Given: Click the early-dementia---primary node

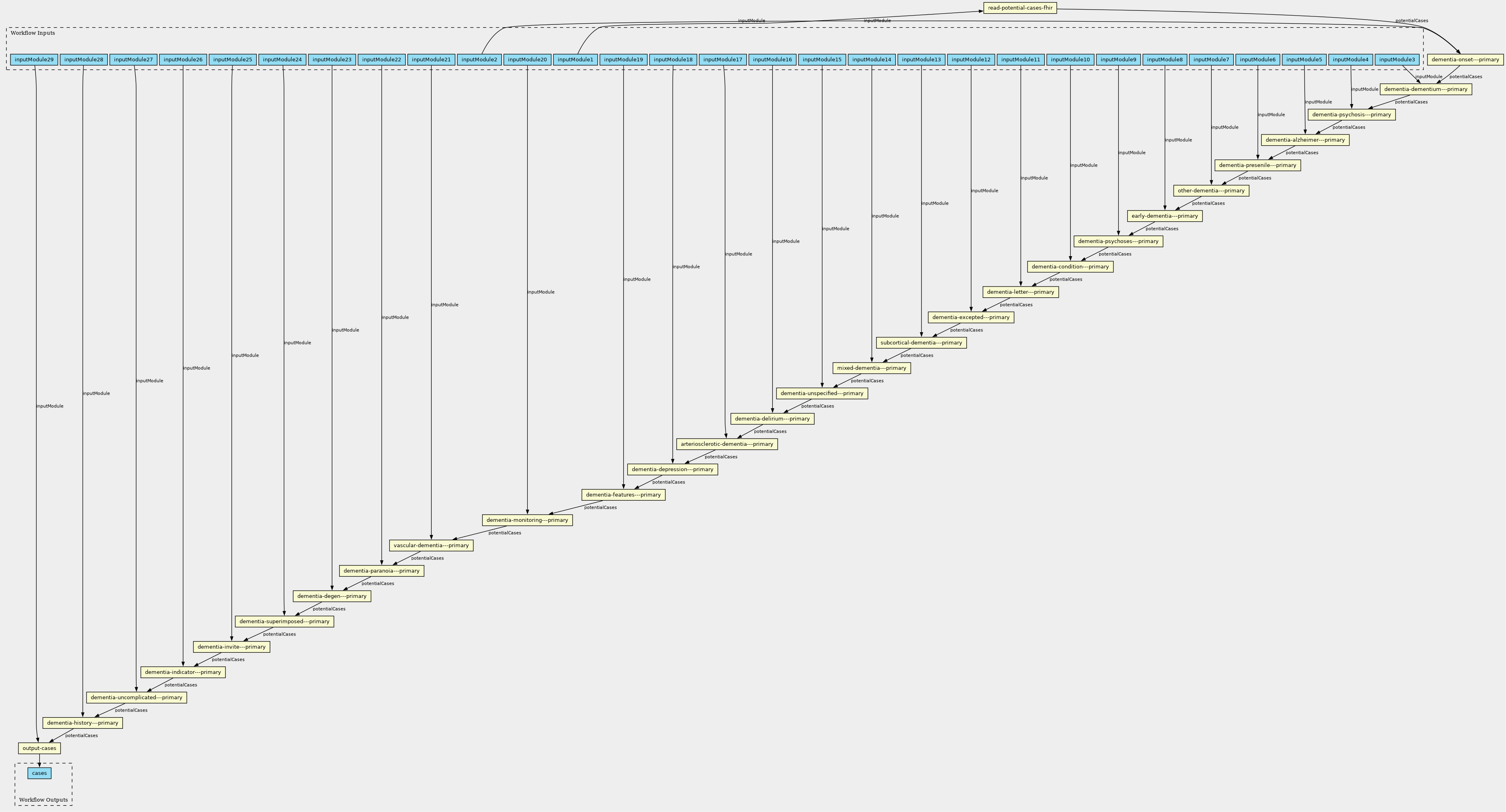Looking at the screenshot, I should coord(1165,216).
